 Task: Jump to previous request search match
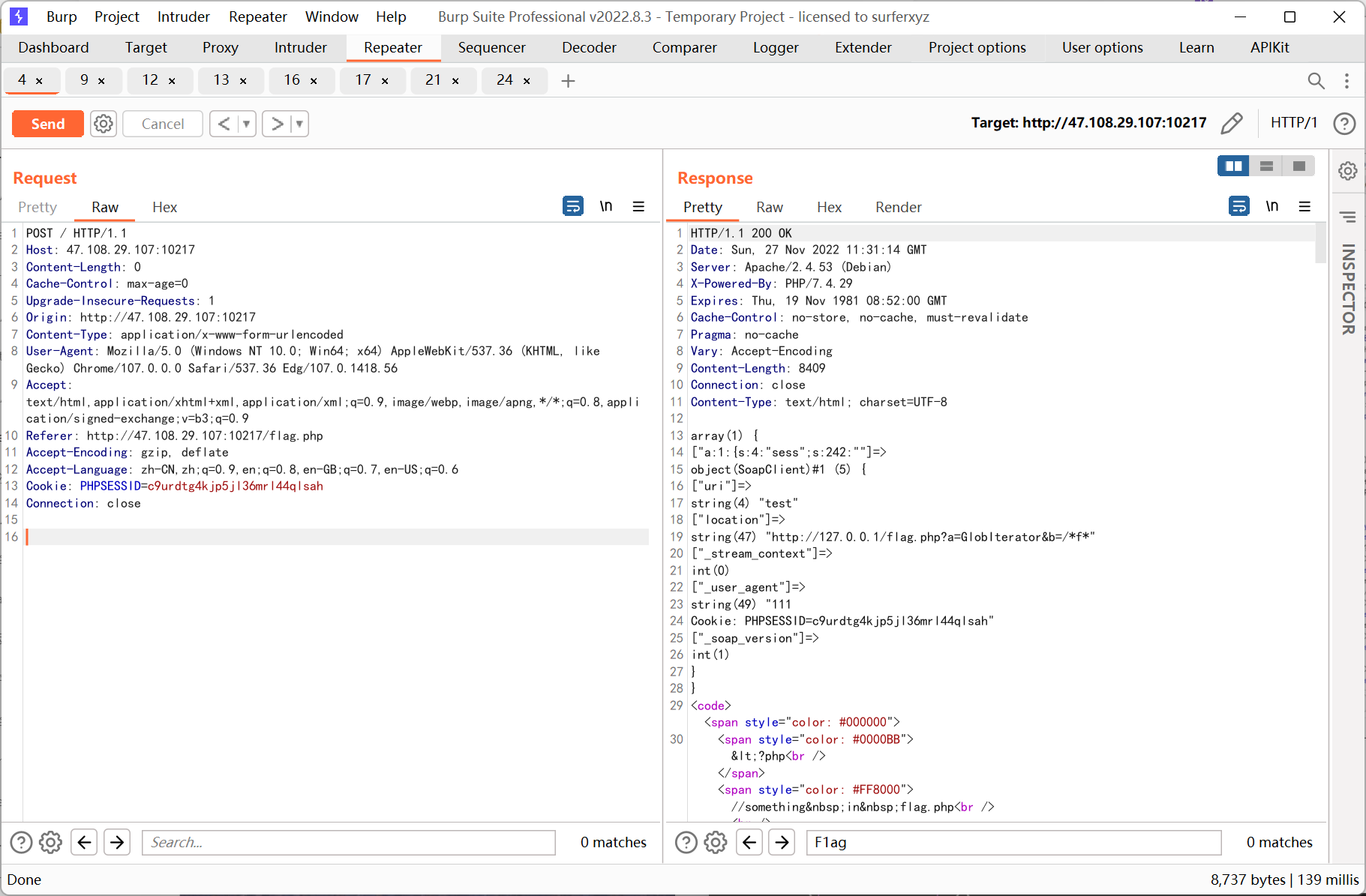tap(84, 842)
